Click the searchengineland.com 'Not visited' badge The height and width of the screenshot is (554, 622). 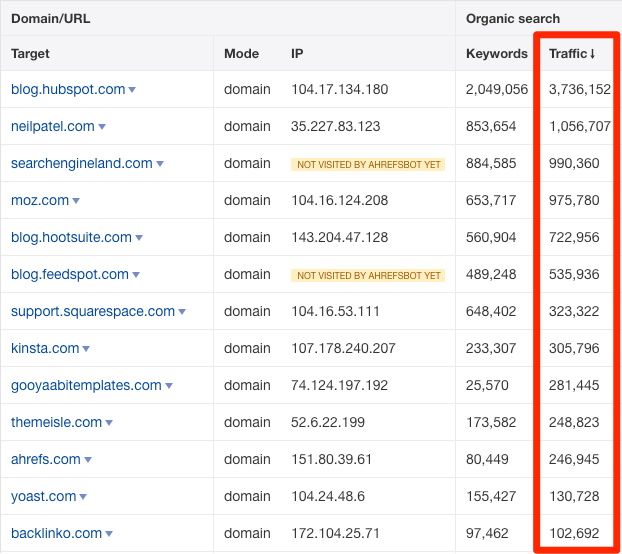pos(368,164)
